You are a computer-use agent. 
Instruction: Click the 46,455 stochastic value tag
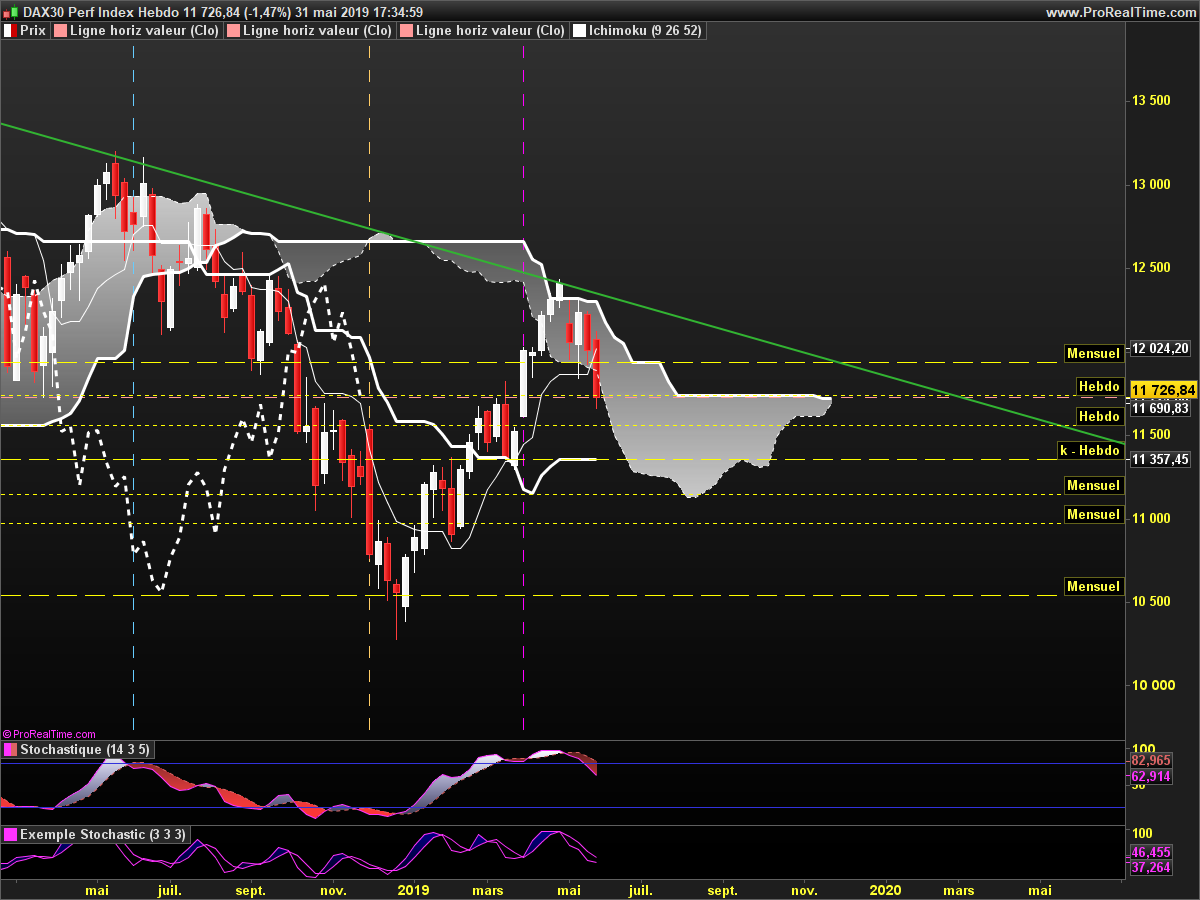point(1150,851)
